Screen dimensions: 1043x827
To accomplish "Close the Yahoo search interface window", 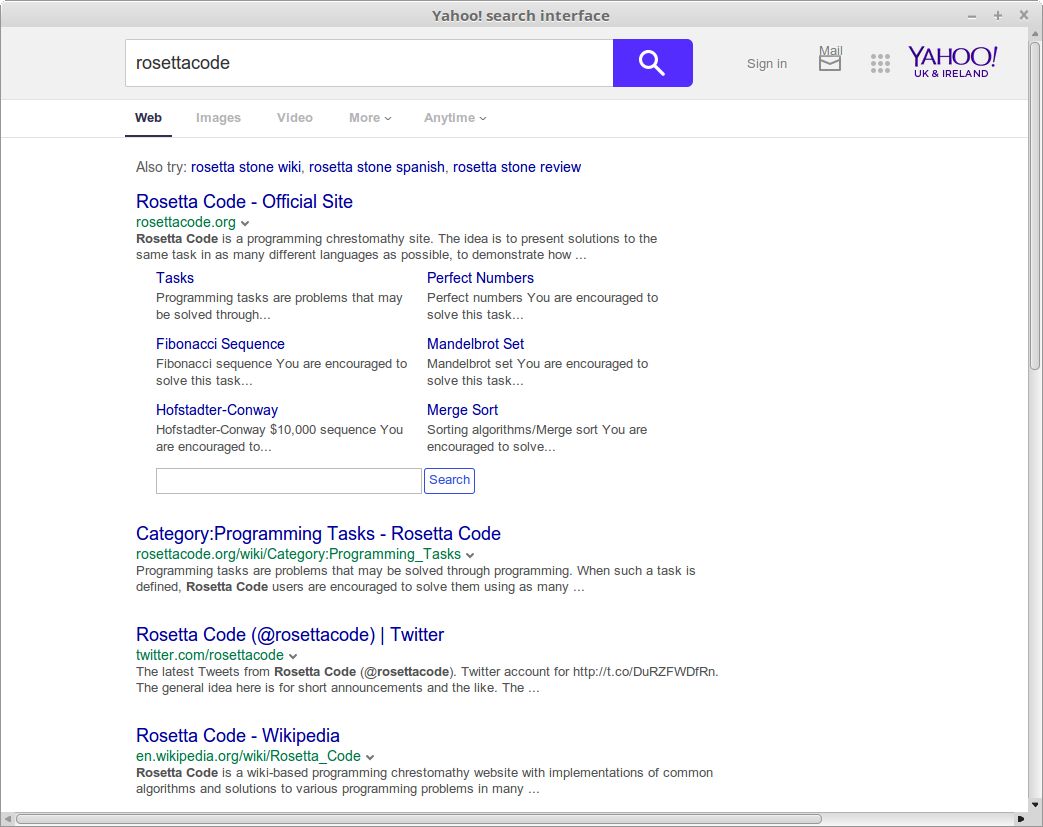I will (x=1024, y=15).
